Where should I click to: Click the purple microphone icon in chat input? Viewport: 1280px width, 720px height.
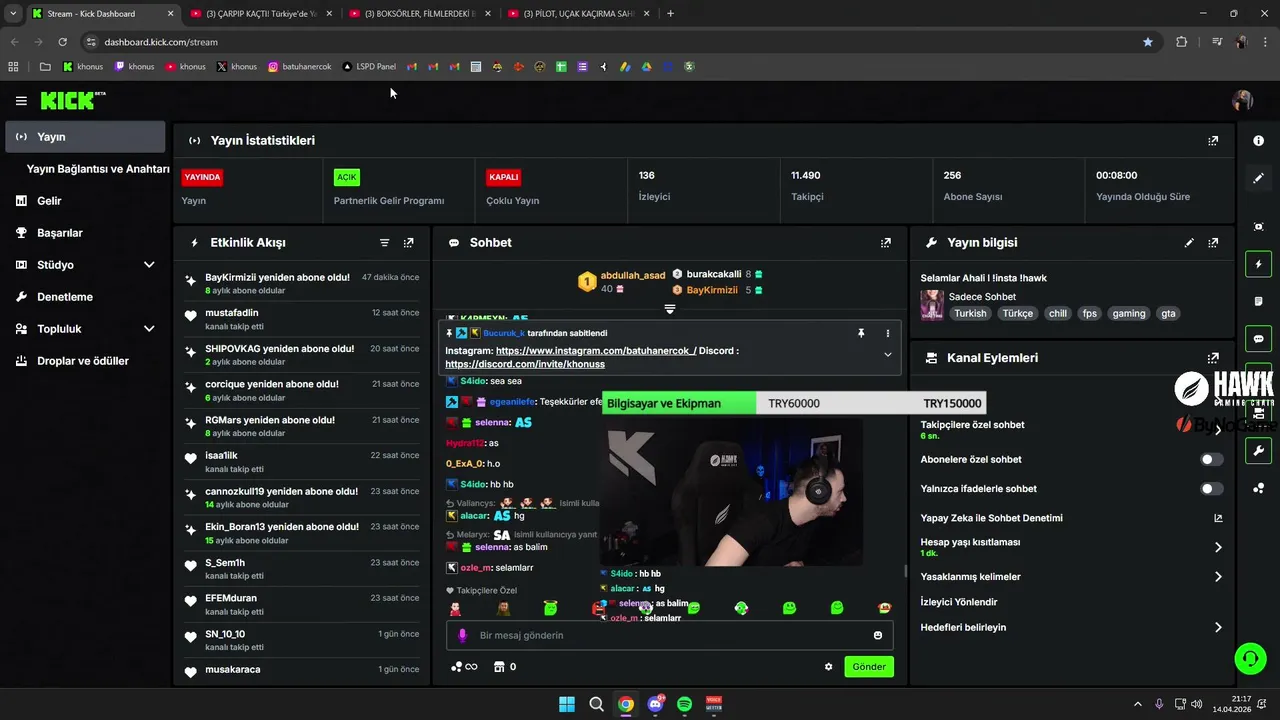point(462,635)
